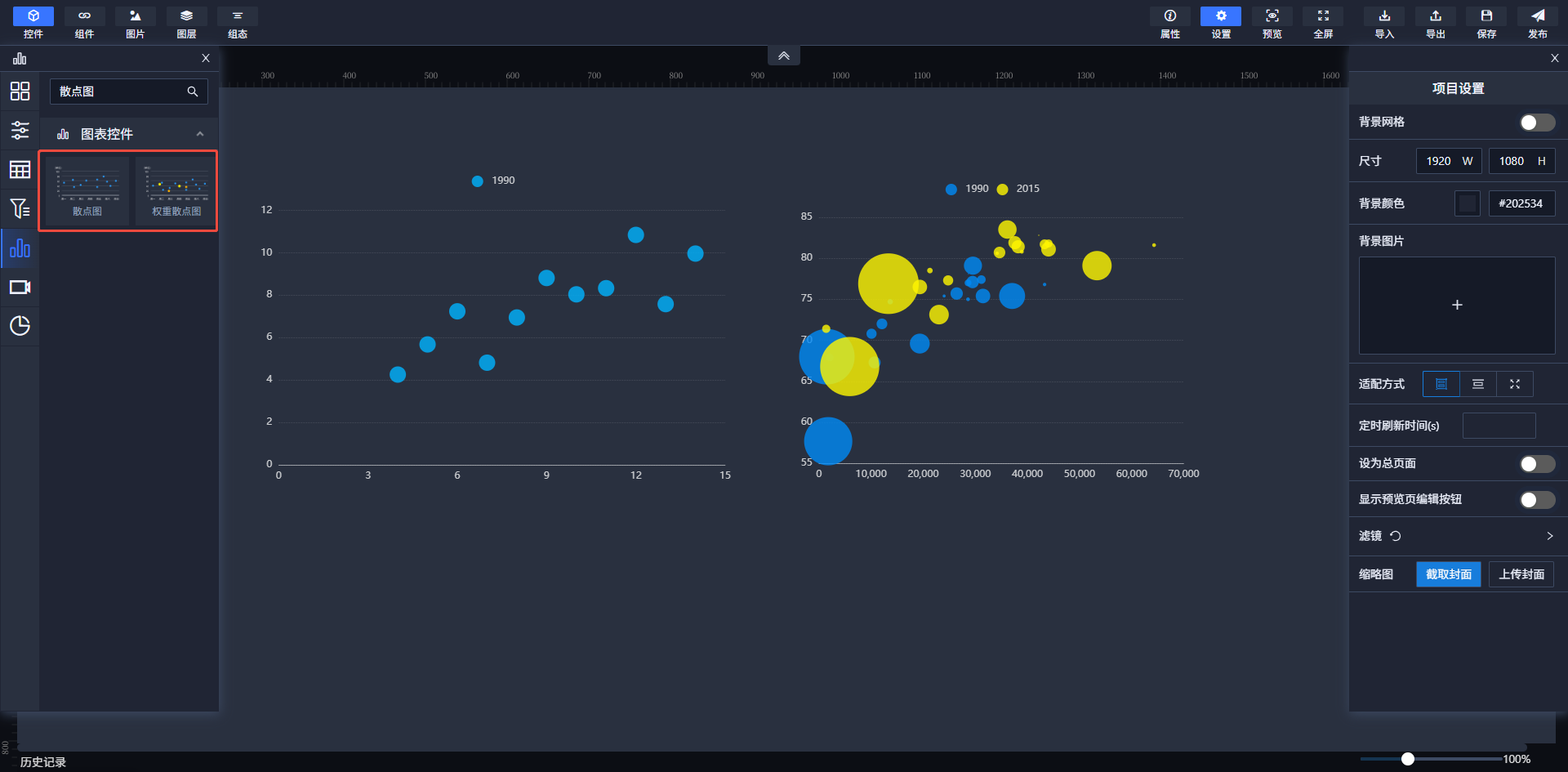The image size is (1568, 772).
Task: Open the 背景颜色 color swatch
Action: [1467, 203]
